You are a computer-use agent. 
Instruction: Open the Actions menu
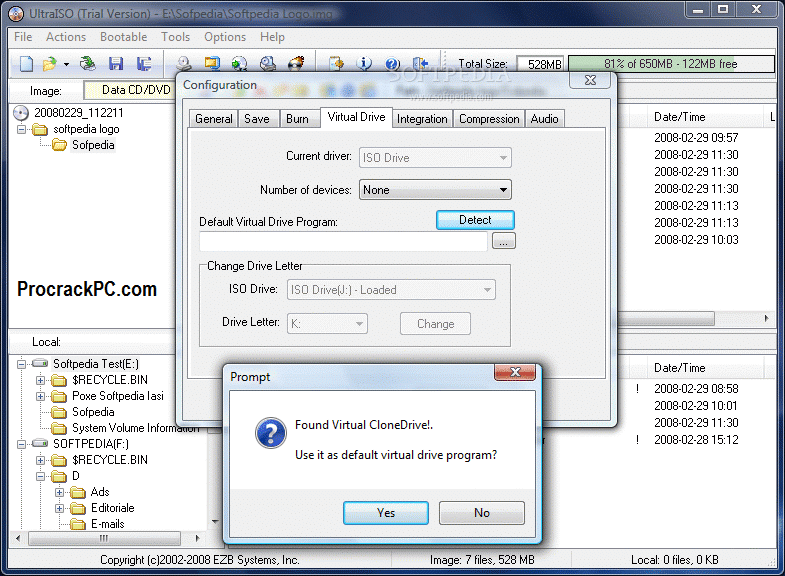click(x=66, y=37)
